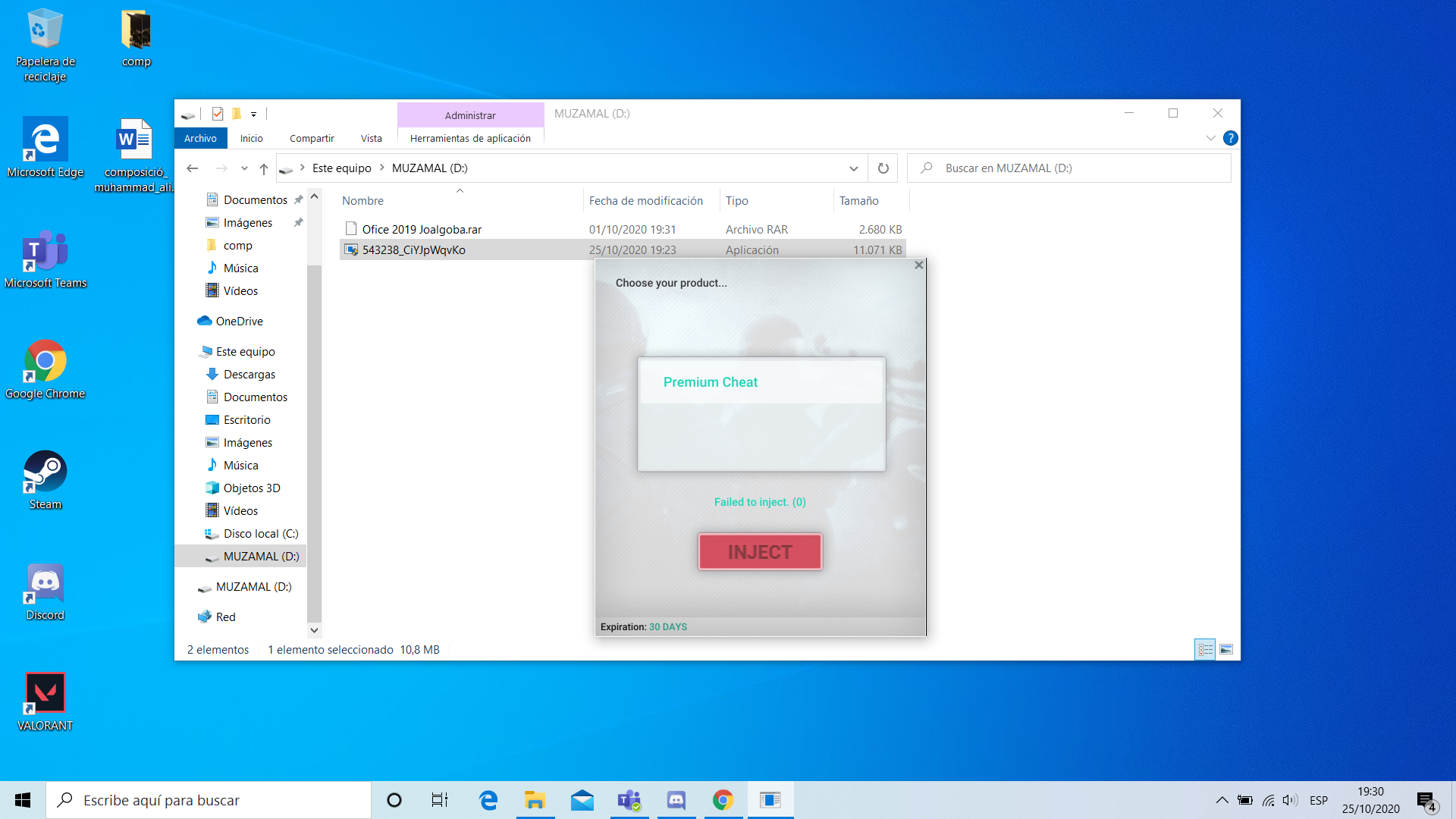The image size is (1456, 819).
Task: Switch to large icons view in status bar
Action: [x=1226, y=650]
